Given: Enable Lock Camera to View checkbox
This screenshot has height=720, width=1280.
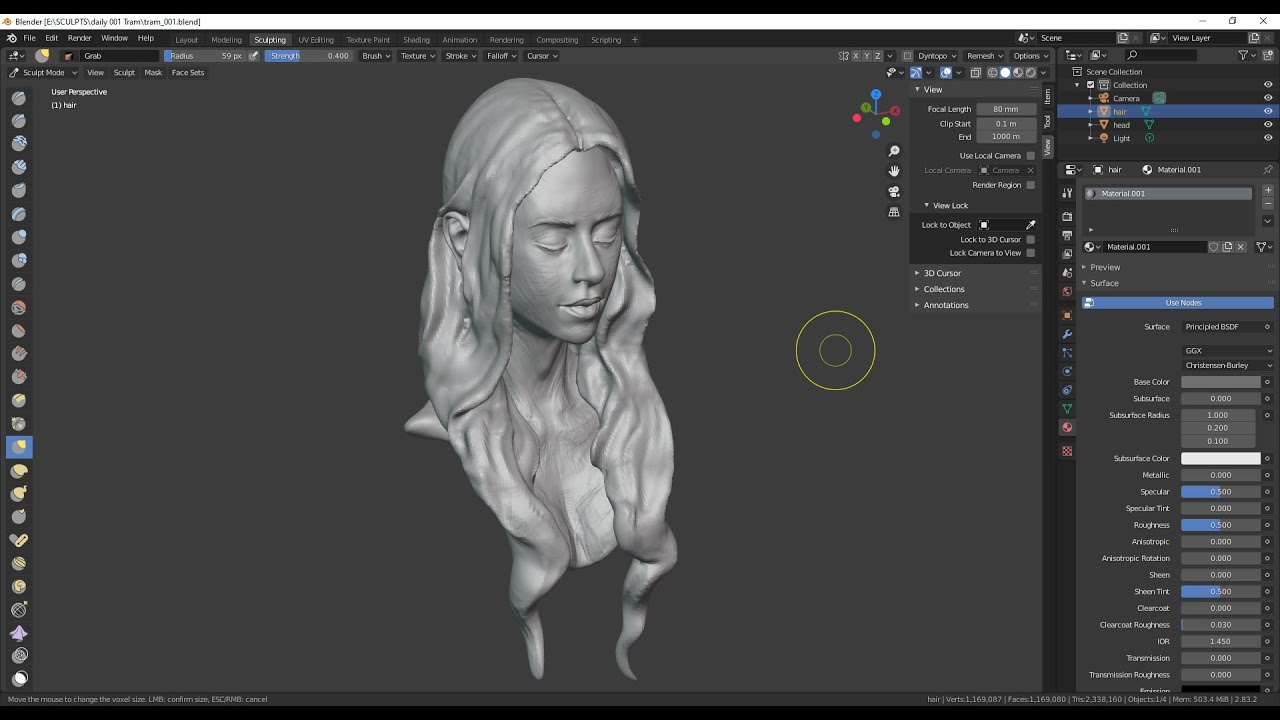Looking at the screenshot, I should click(x=1030, y=253).
